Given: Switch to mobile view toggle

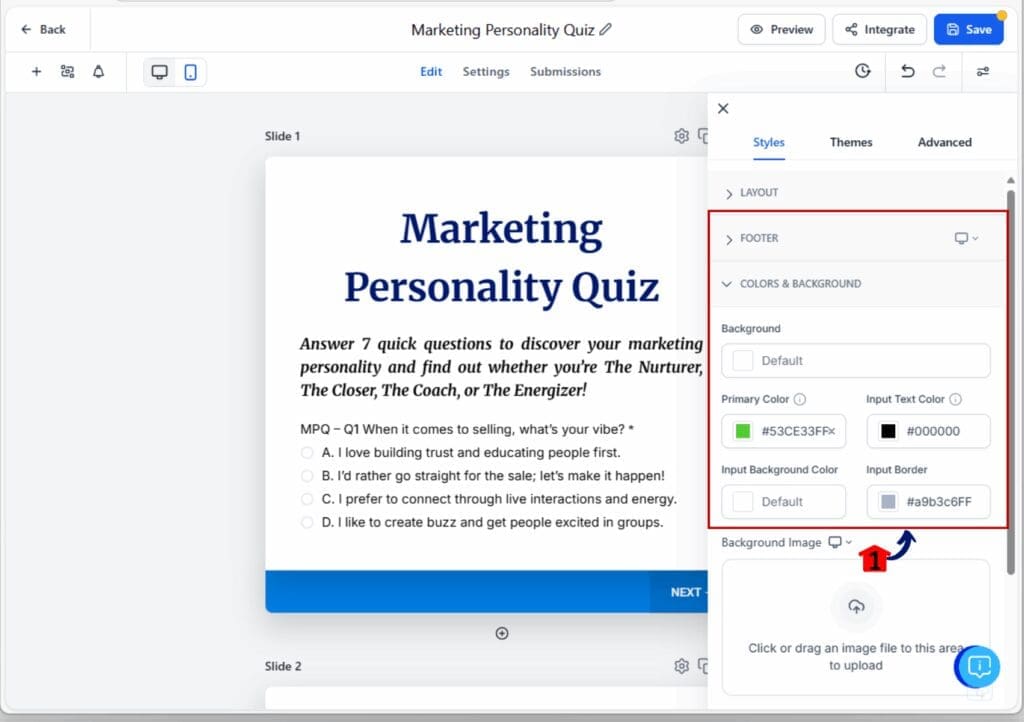Looking at the screenshot, I should pos(190,72).
